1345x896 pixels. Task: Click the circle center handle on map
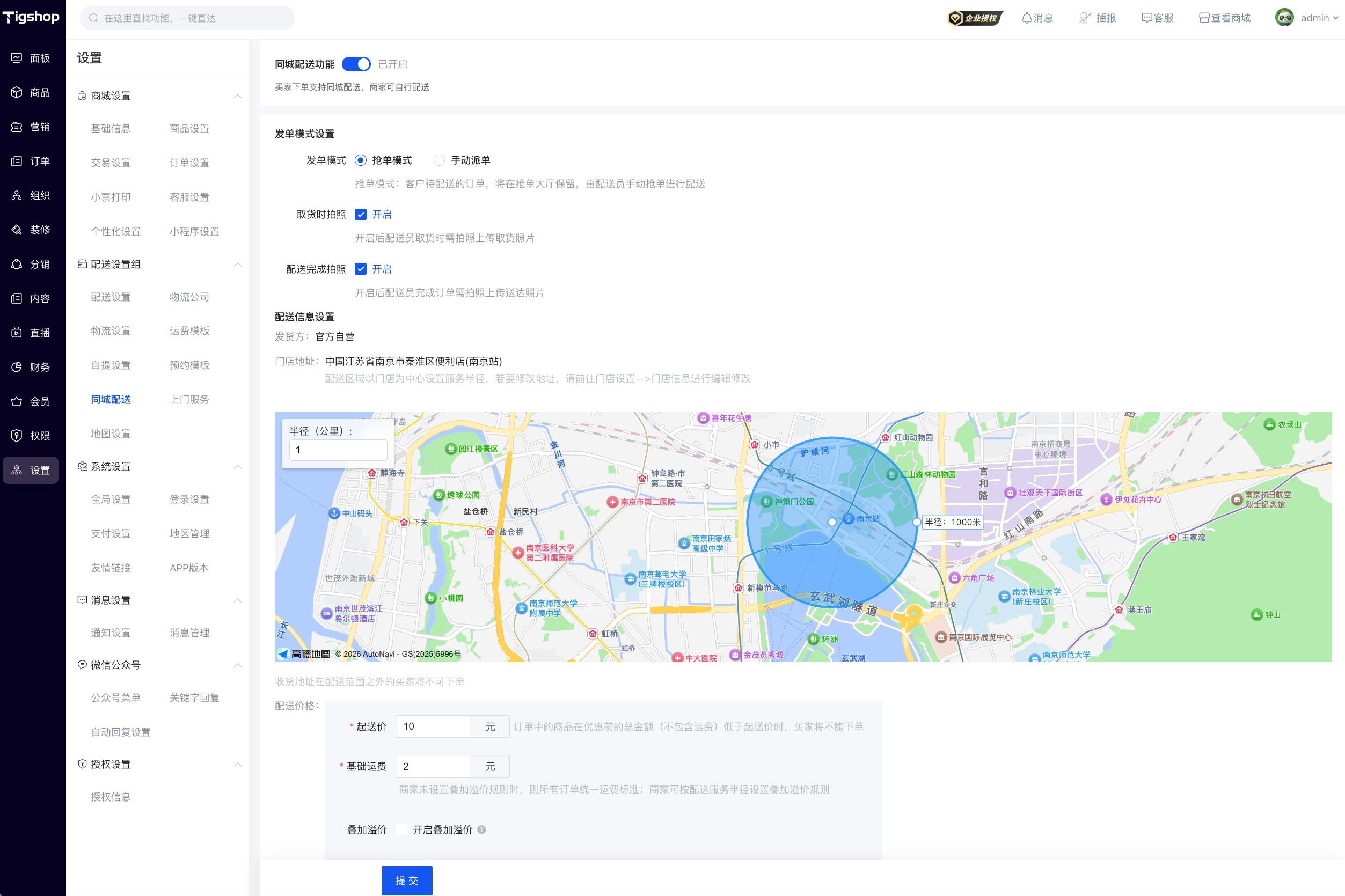[832, 522]
